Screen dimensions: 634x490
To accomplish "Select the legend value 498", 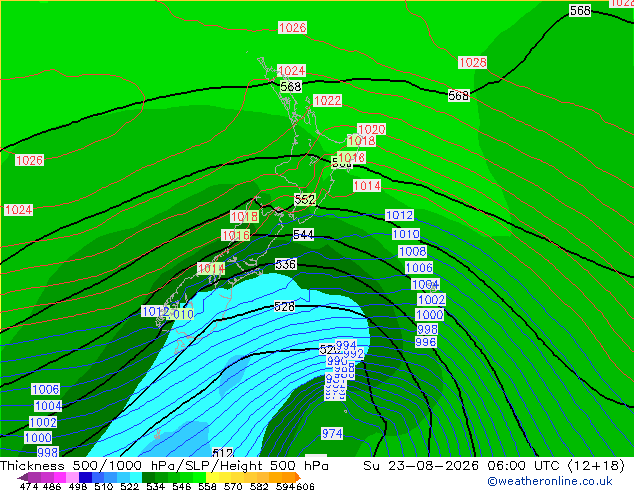I will 78,486.
